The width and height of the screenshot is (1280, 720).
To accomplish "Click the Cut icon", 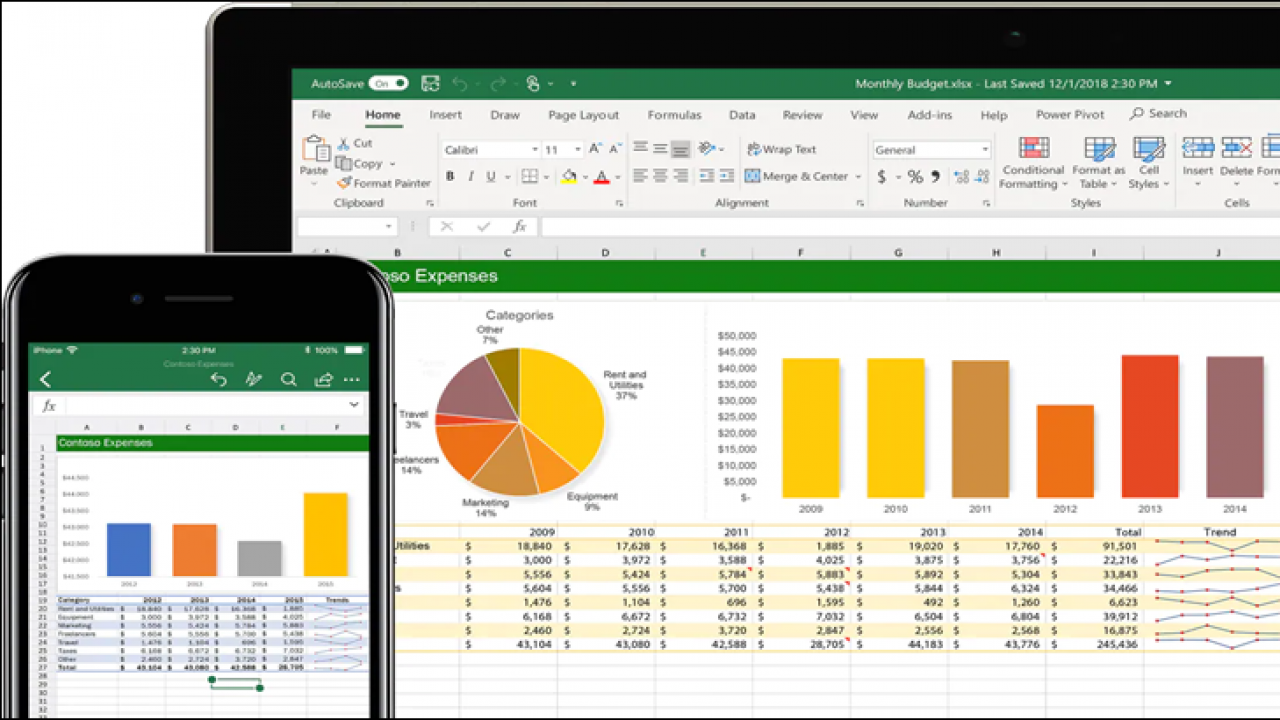I will [343, 143].
